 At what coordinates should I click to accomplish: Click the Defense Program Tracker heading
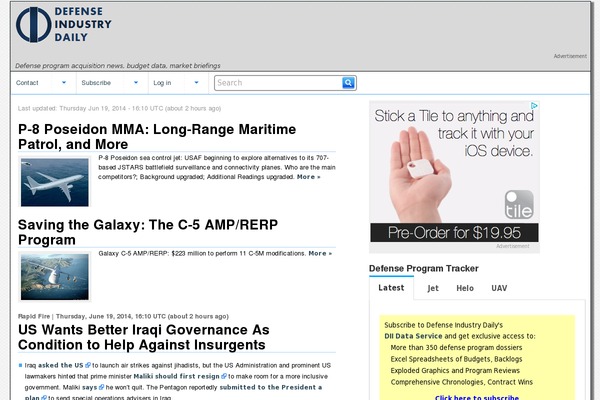pos(424,268)
